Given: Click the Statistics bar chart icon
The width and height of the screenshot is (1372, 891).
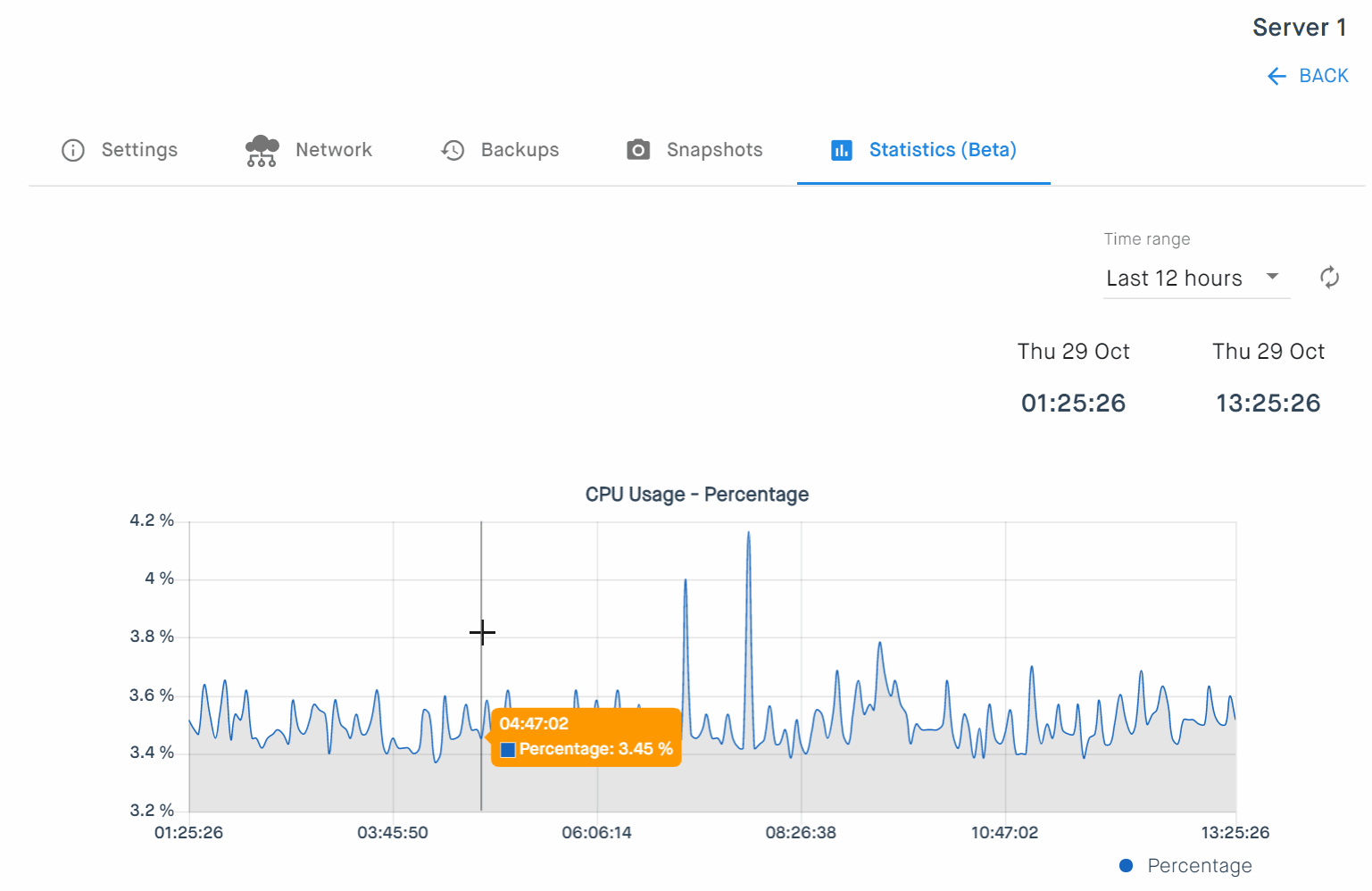Looking at the screenshot, I should [x=841, y=150].
